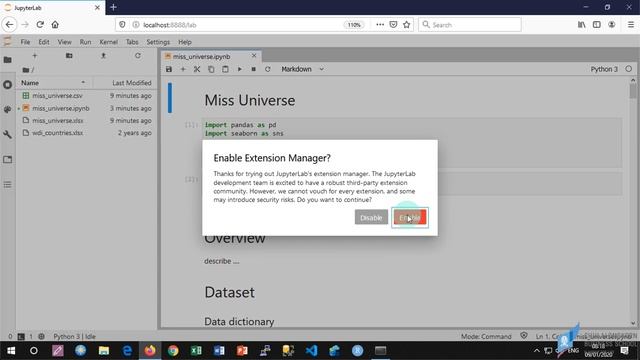
Task: Open the File menu
Action: point(25,42)
